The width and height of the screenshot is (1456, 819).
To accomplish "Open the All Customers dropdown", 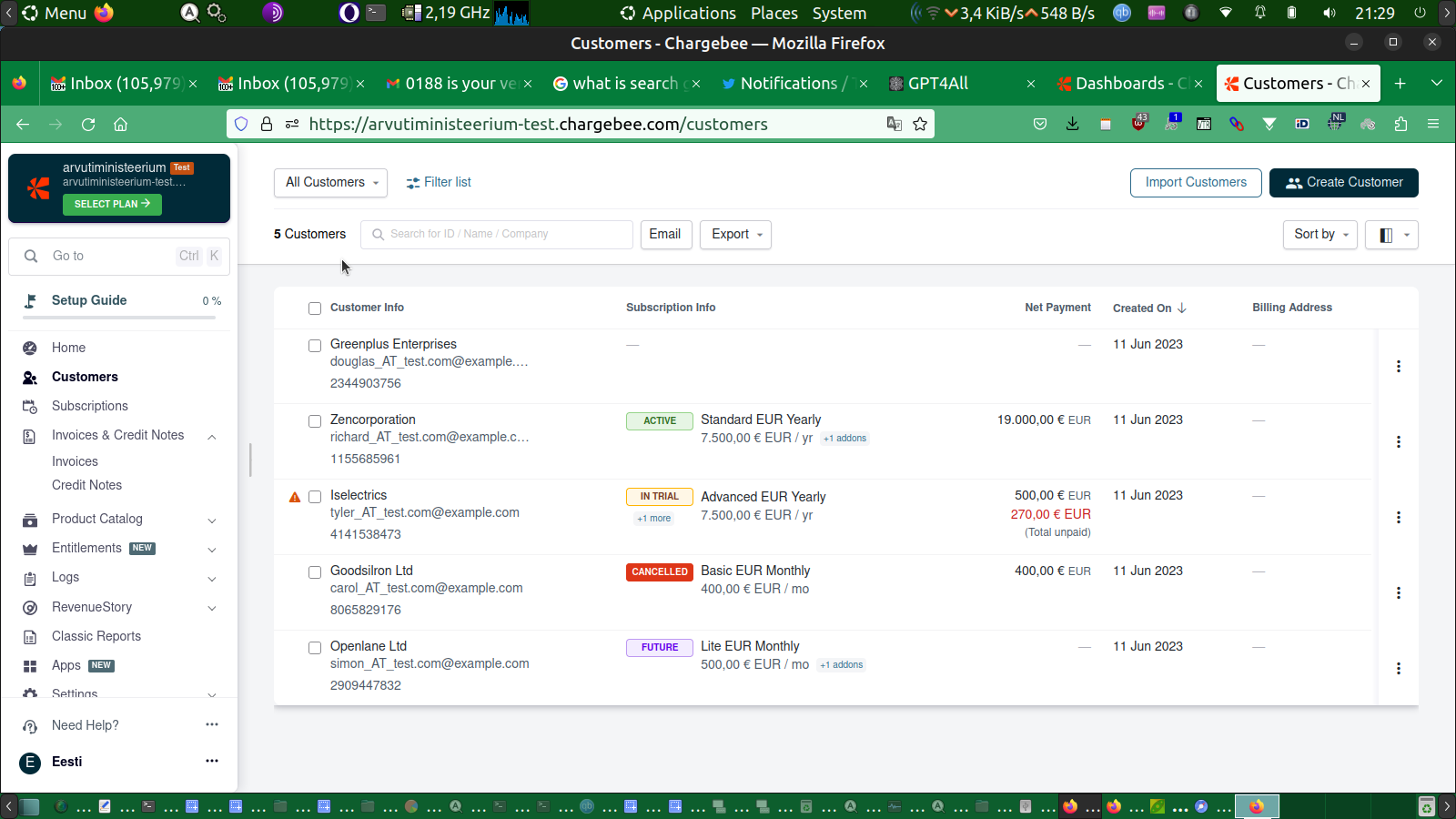I will (330, 183).
